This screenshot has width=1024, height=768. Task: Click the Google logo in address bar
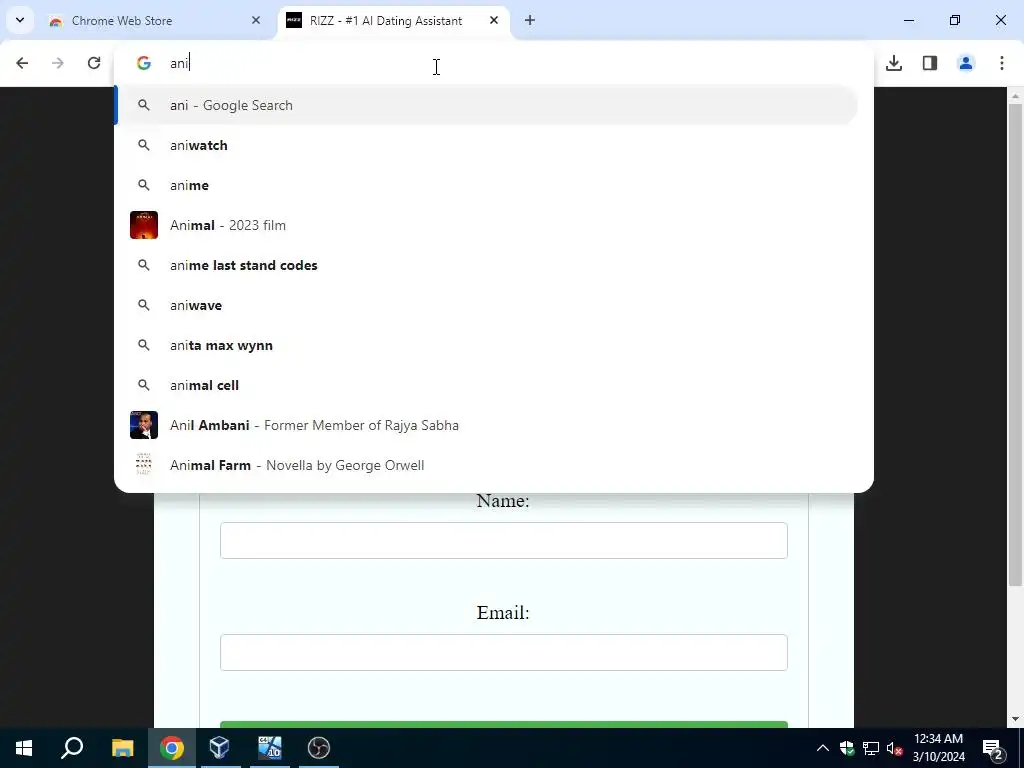(144, 63)
